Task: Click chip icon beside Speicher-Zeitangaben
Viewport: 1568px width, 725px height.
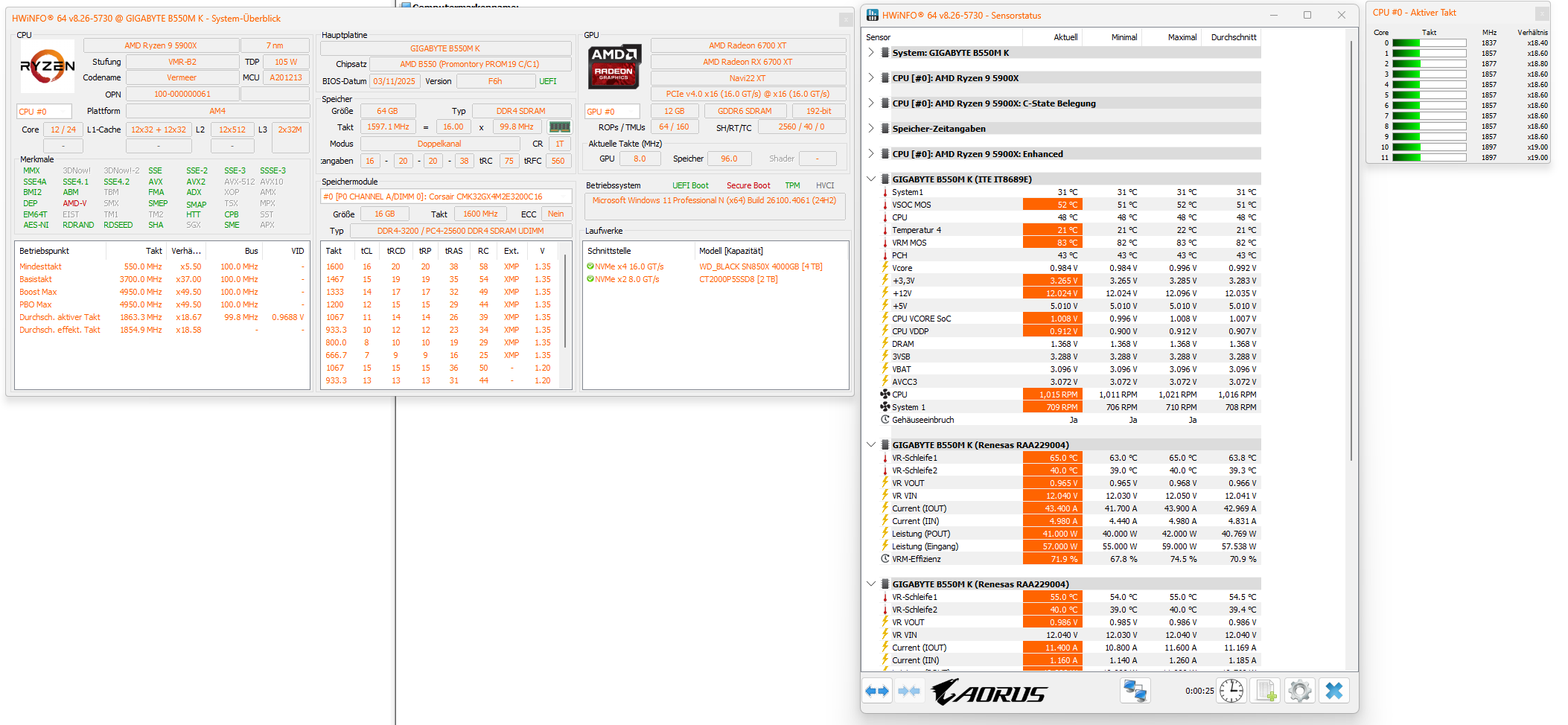Action: 885,129
